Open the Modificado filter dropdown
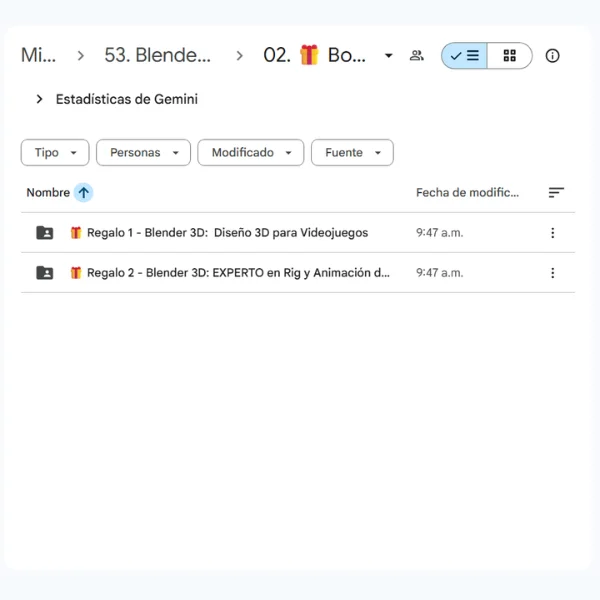 (x=250, y=152)
